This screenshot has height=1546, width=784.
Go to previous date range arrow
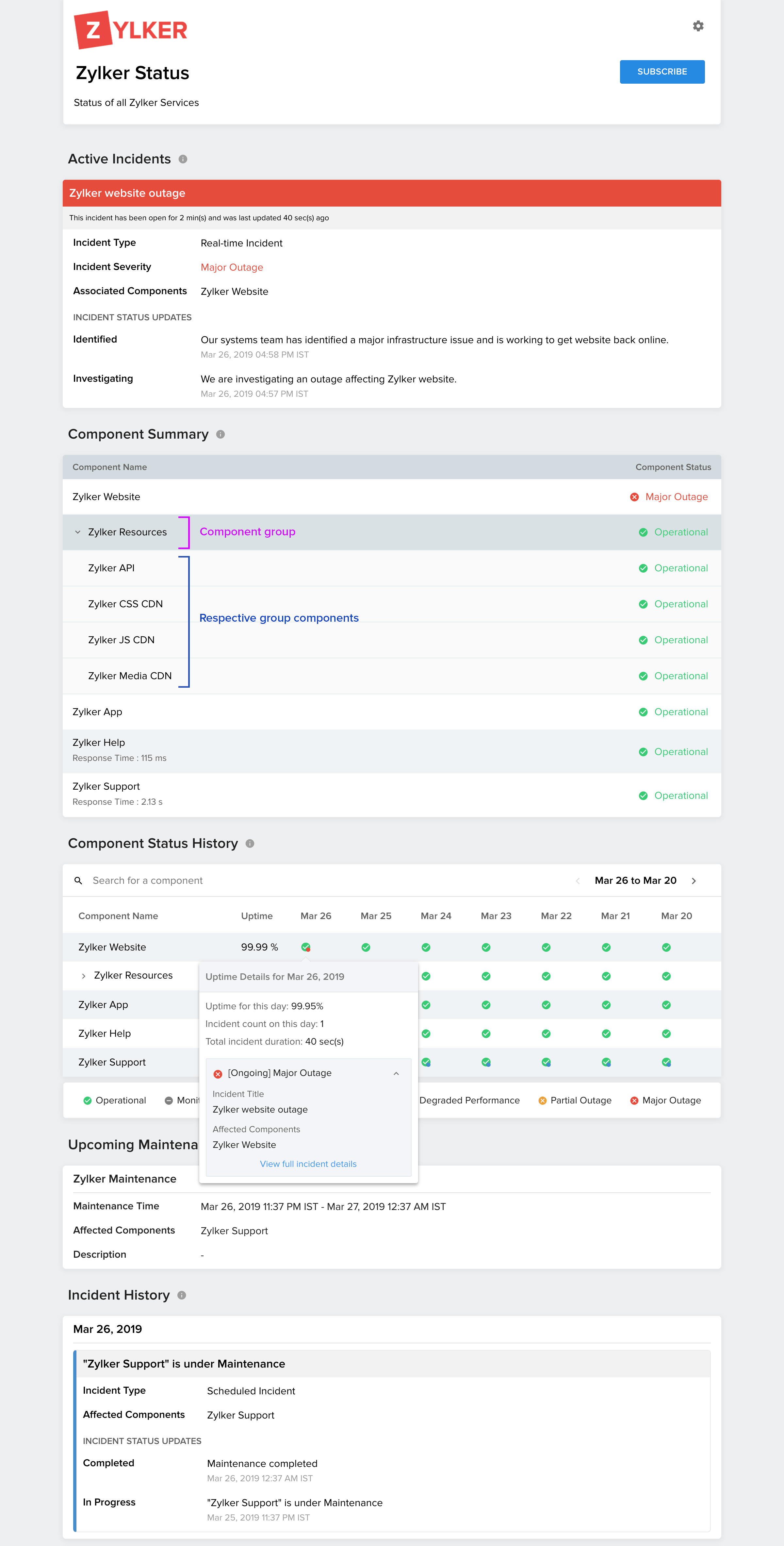[578, 881]
